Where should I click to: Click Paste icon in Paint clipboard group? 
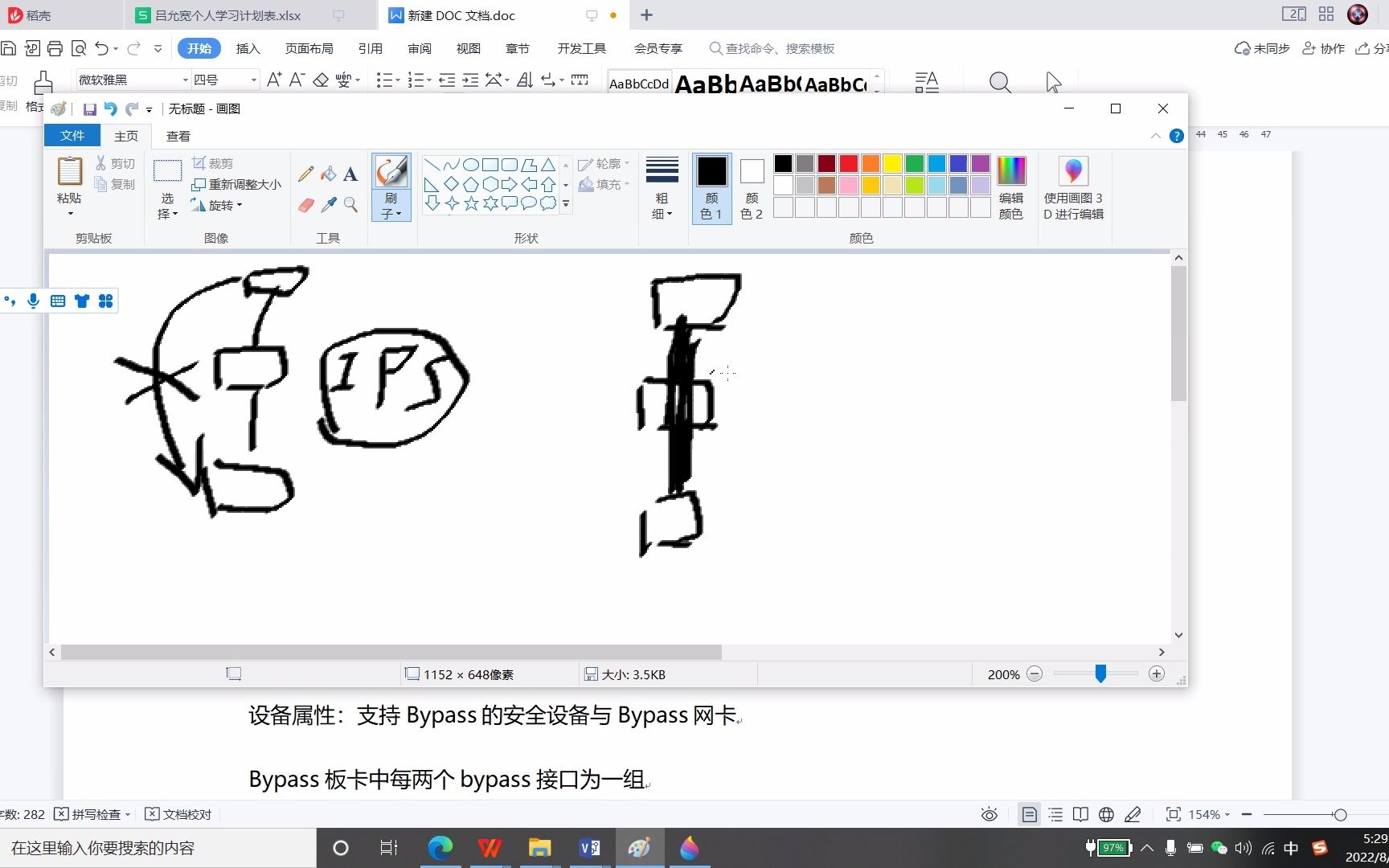pyautogui.click(x=69, y=171)
